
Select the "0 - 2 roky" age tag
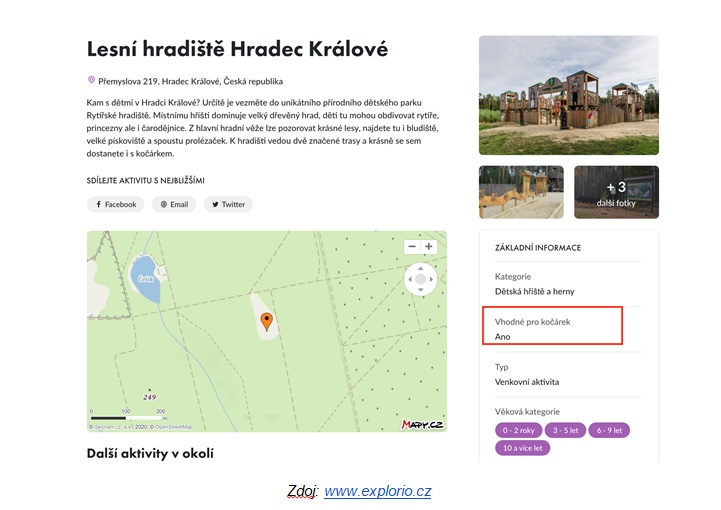coord(518,430)
